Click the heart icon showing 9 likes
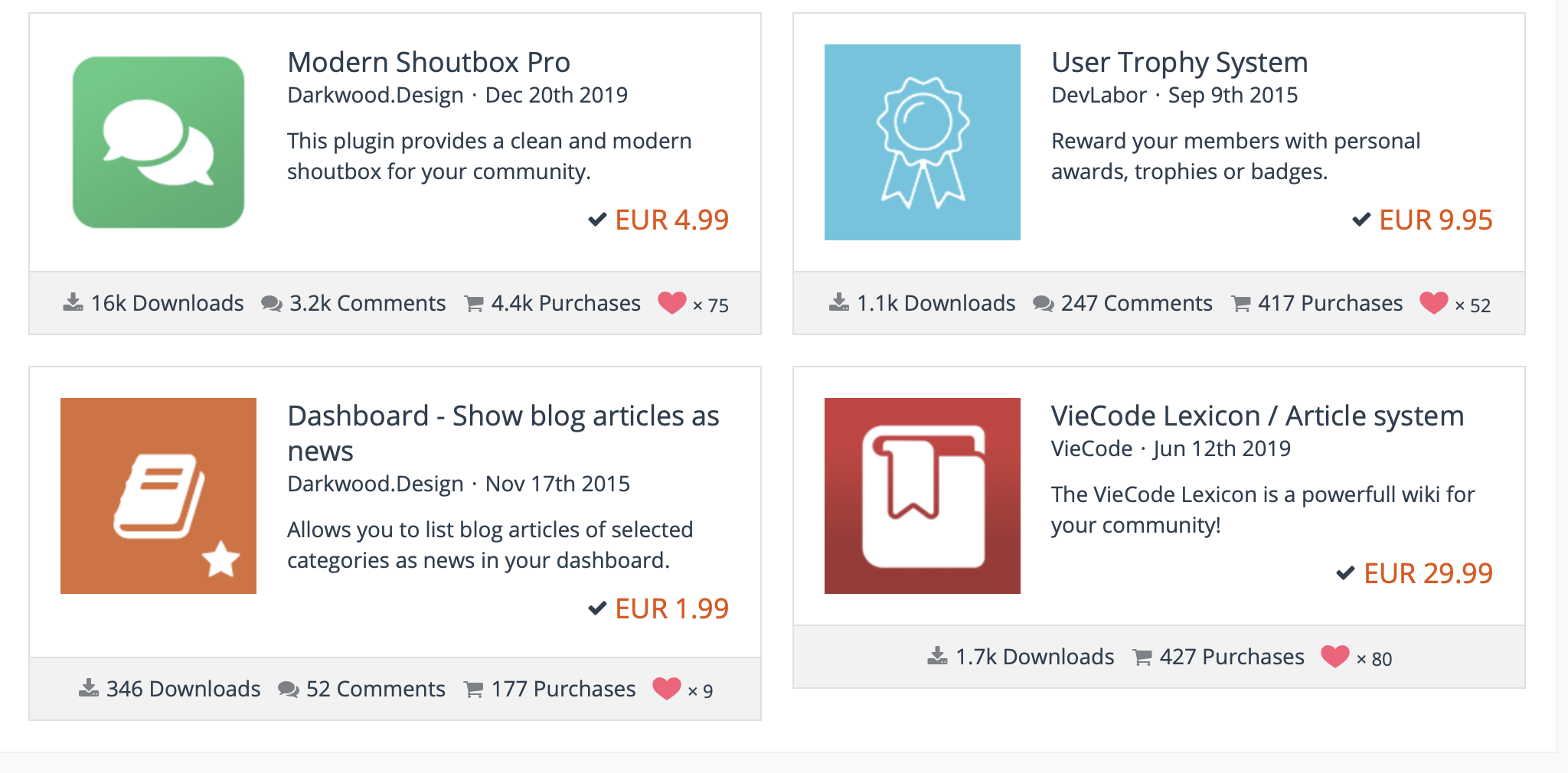The width and height of the screenshot is (1568, 773). (x=666, y=689)
